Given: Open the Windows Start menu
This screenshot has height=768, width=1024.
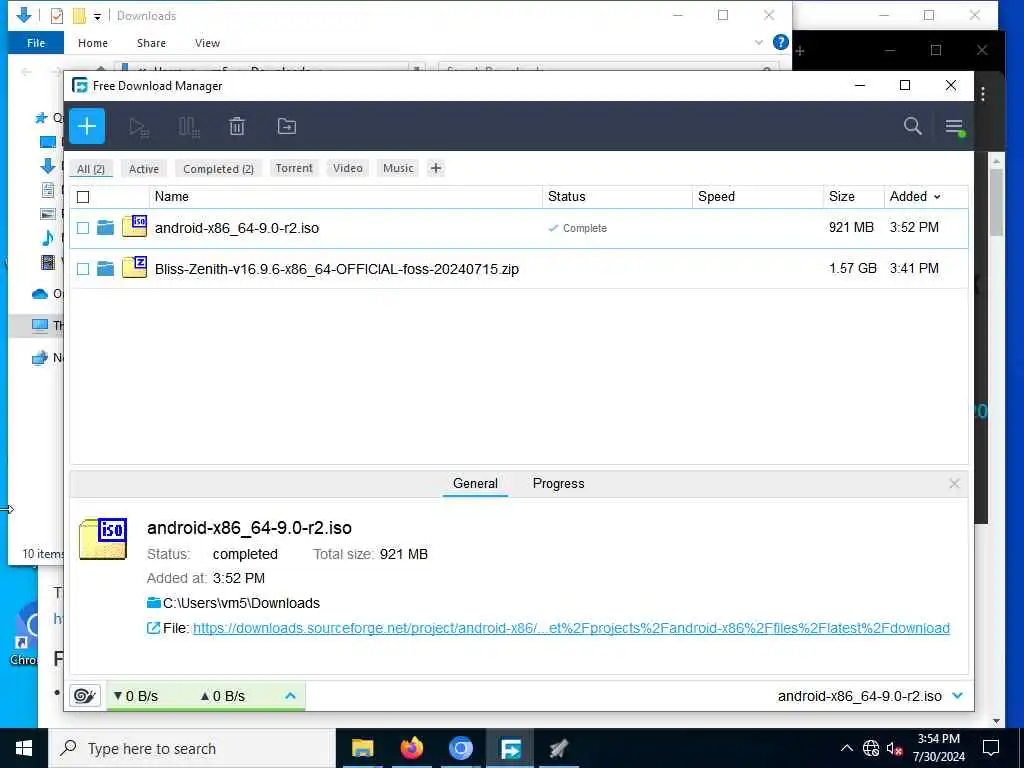Looking at the screenshot, I should coord(24,748).
